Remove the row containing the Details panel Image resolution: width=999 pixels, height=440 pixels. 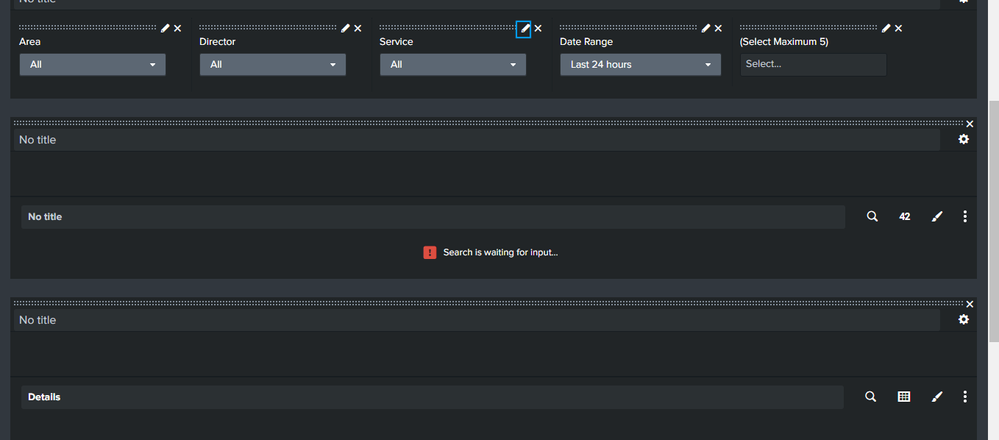(x=969, y=304)
